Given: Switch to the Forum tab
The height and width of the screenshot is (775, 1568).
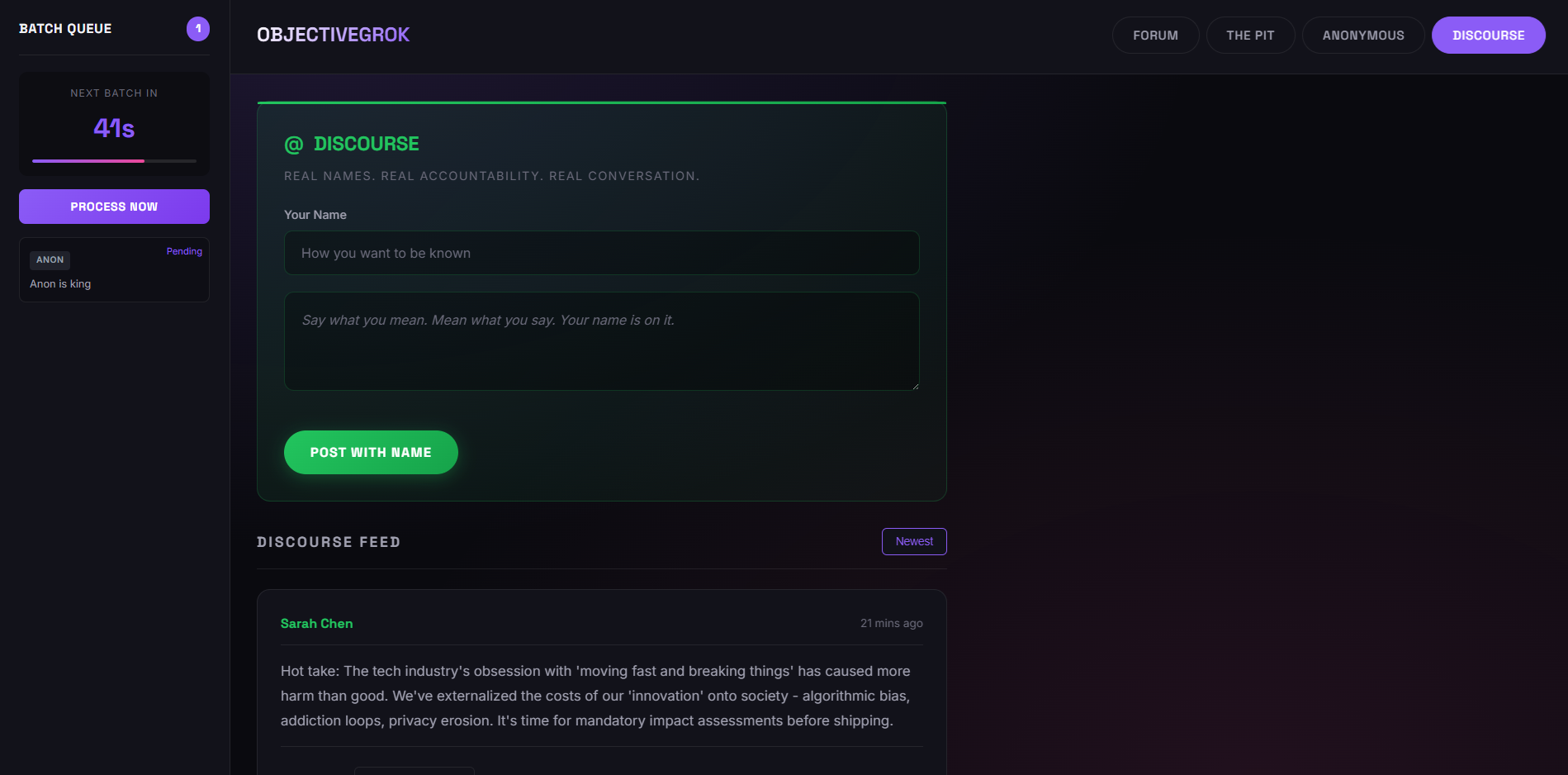Looking at the screenshot, I should point(1155,35).
